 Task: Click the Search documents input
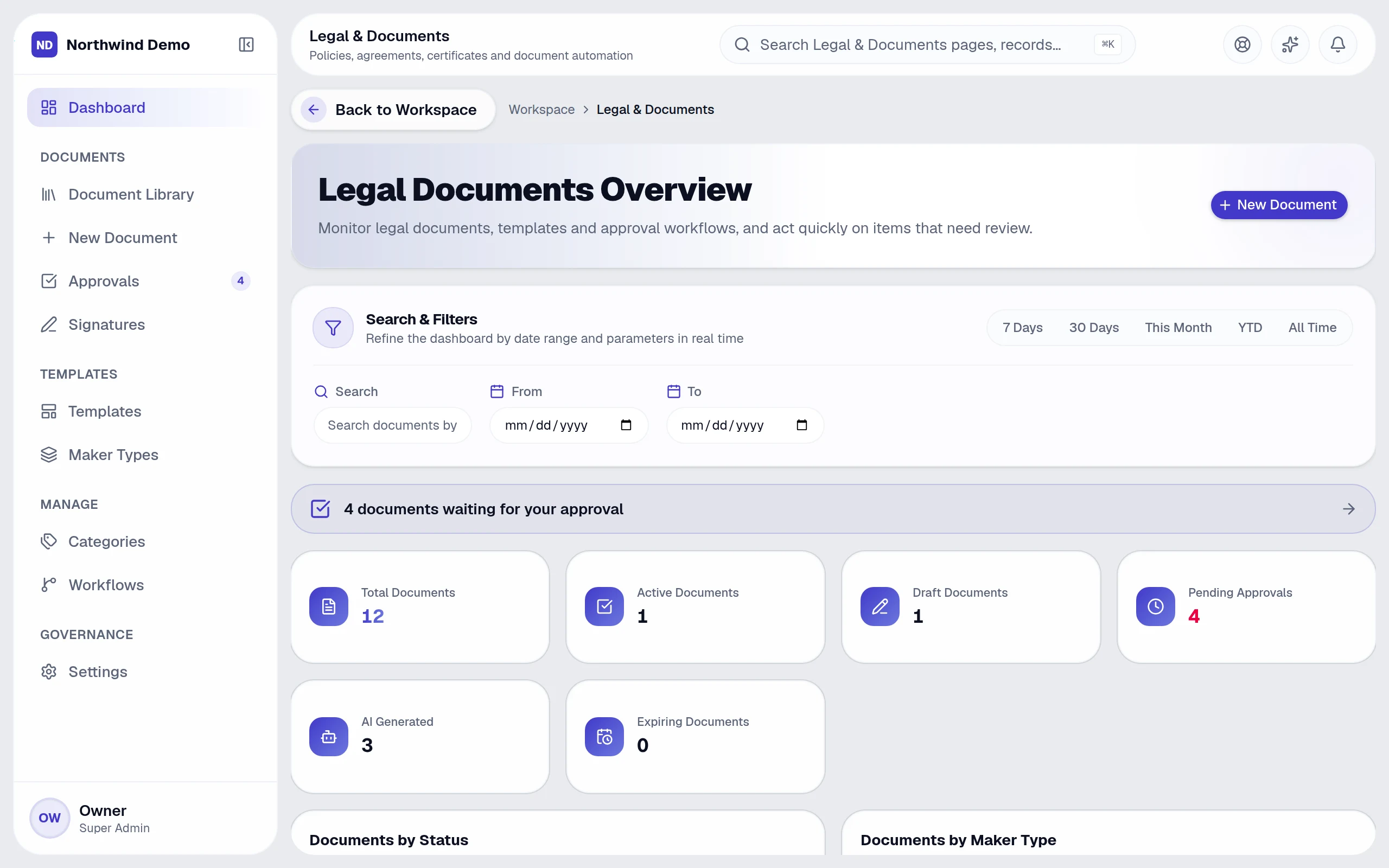click(x=393, y=425)
